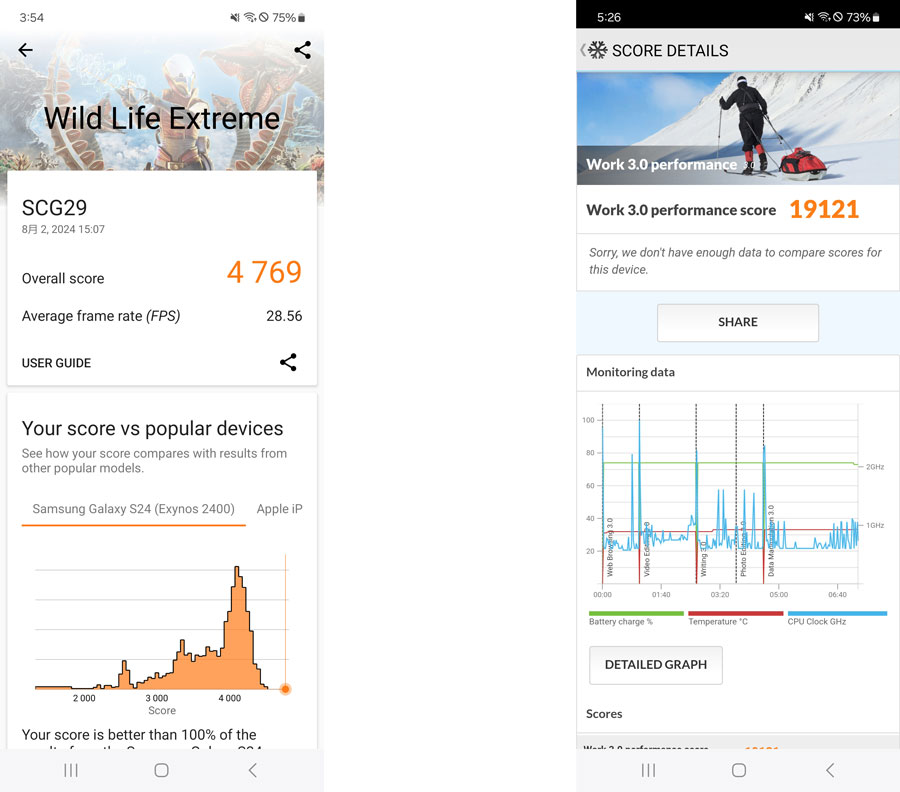Click the mute icon in the left status bar
Screen dimensions: 900x792
coord(235,18)
